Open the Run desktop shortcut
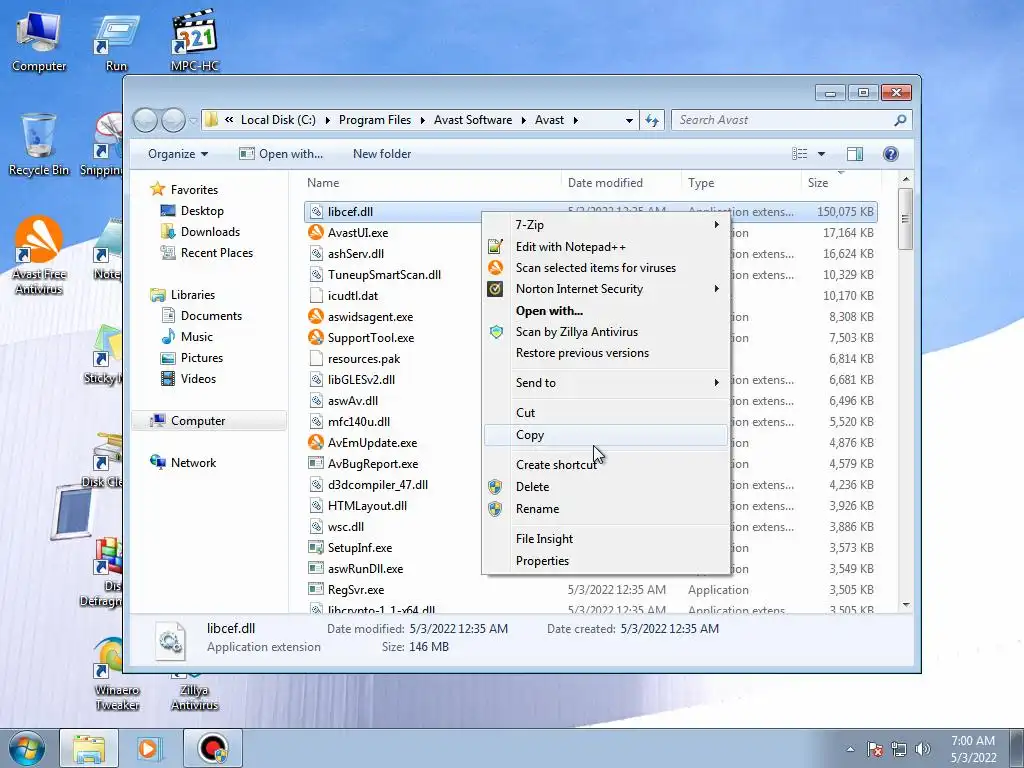Image resolution: width=1024 pixels, height=768 pixels. 116,41
